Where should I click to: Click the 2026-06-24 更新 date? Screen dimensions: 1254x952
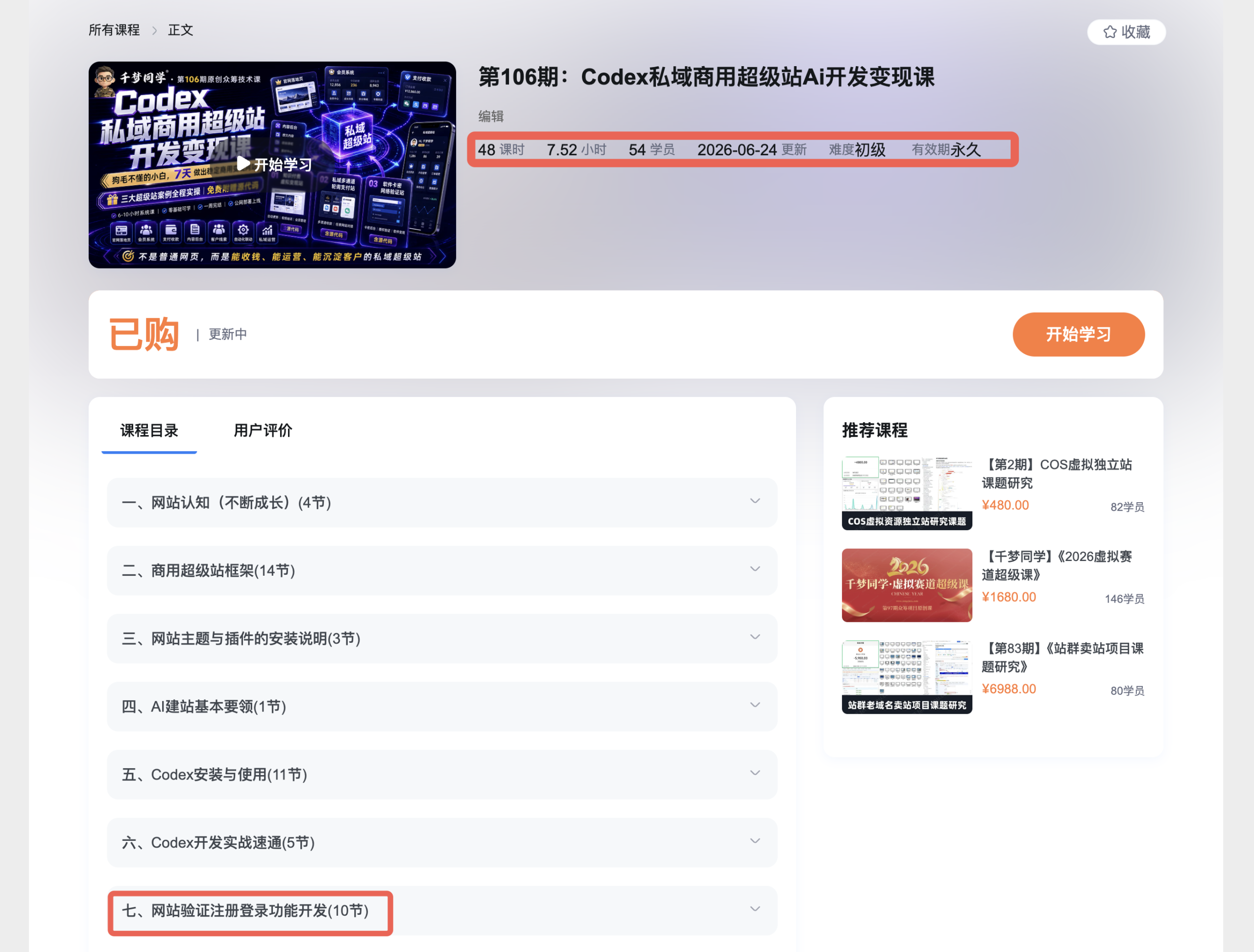[x=752, y=150]
